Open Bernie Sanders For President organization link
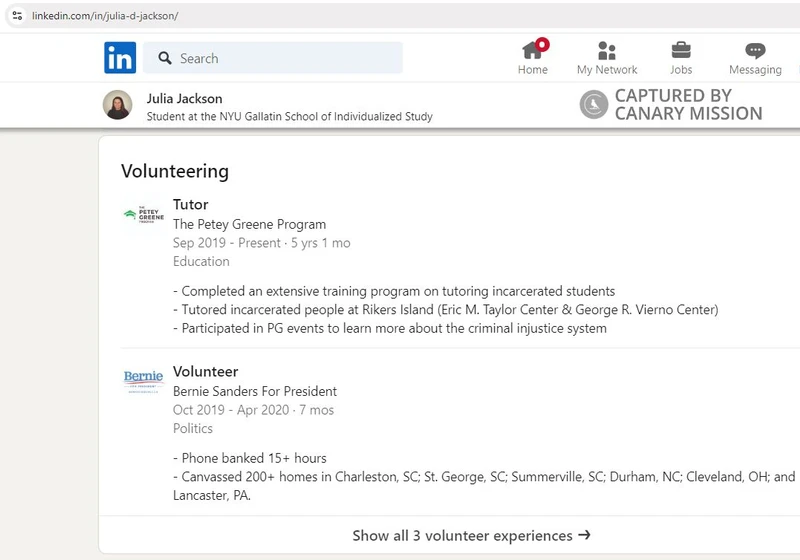This screenshot has width=800, height=560. (x=255, y=391)
